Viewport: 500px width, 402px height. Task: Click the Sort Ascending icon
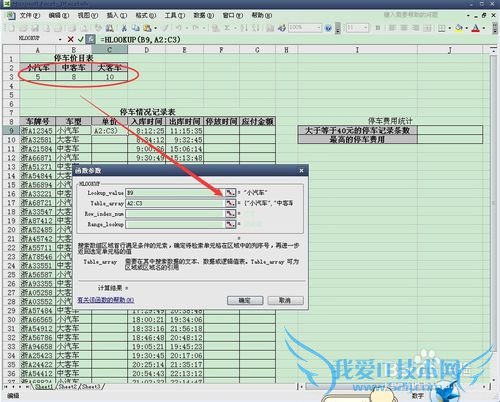coord(244,28)
